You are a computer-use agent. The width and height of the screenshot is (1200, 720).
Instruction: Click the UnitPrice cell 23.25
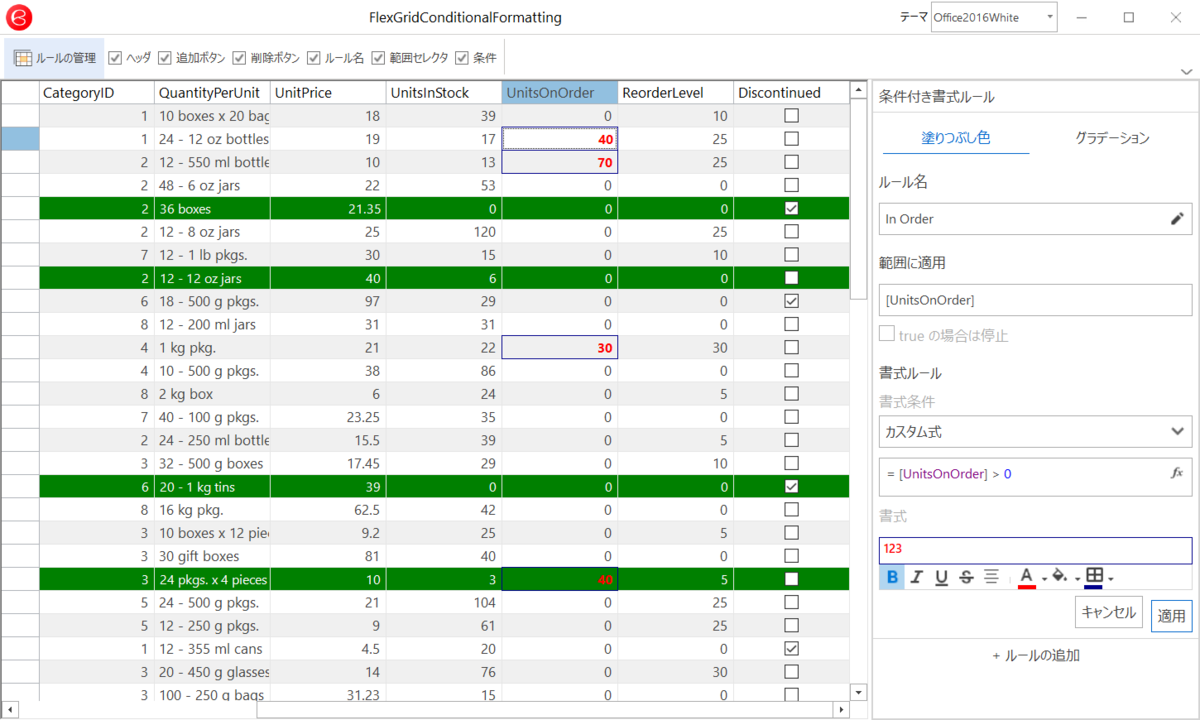pyautogui.click(x=328, y=417)
